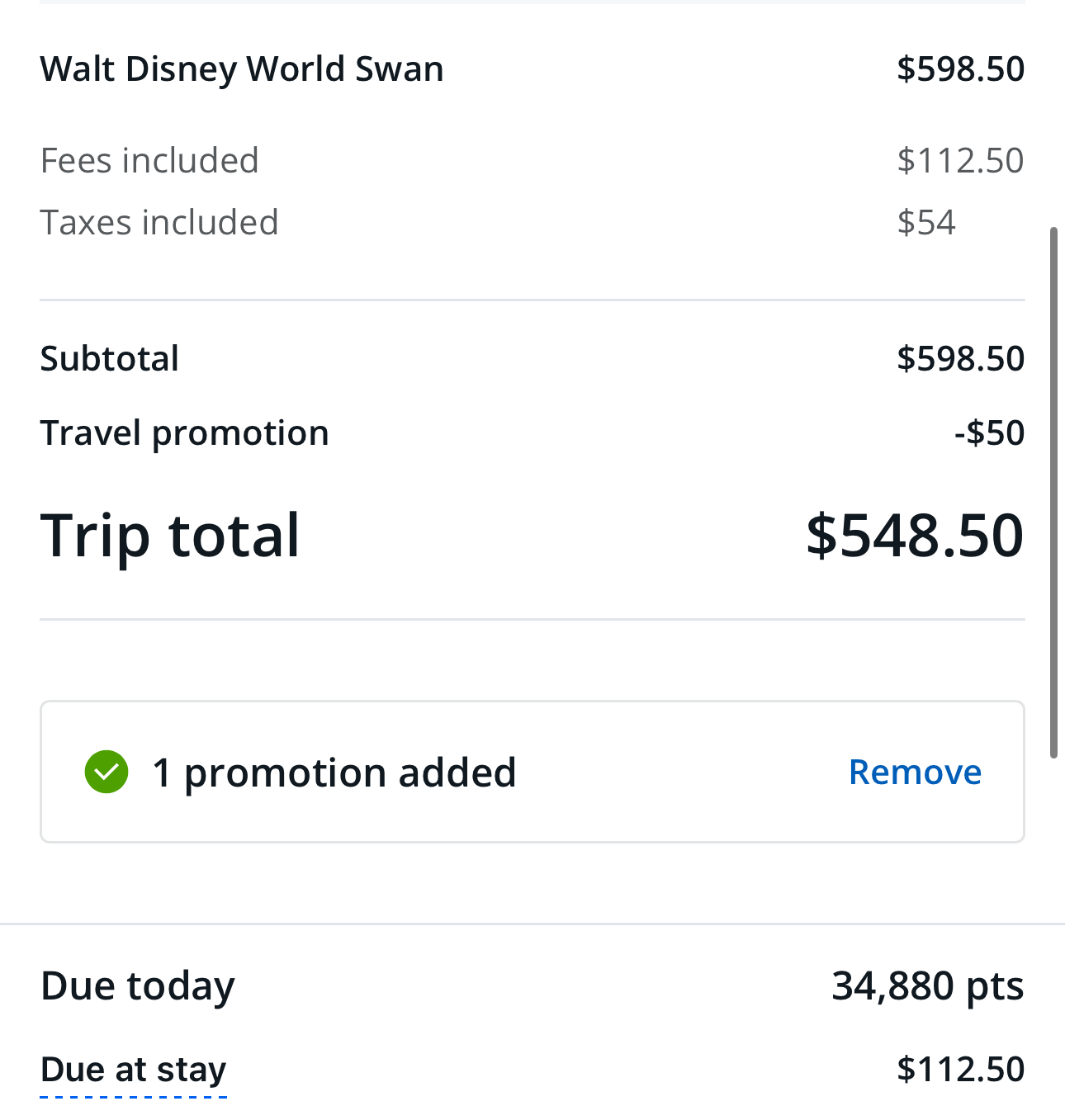Click the Subtotal label
The image size is (1065, 1120).
[x=110, y=358]
